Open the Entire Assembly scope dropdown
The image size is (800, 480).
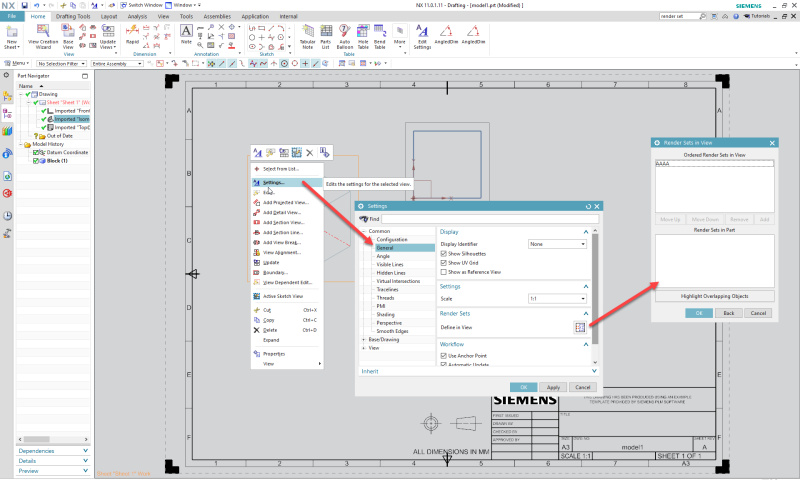117,64
